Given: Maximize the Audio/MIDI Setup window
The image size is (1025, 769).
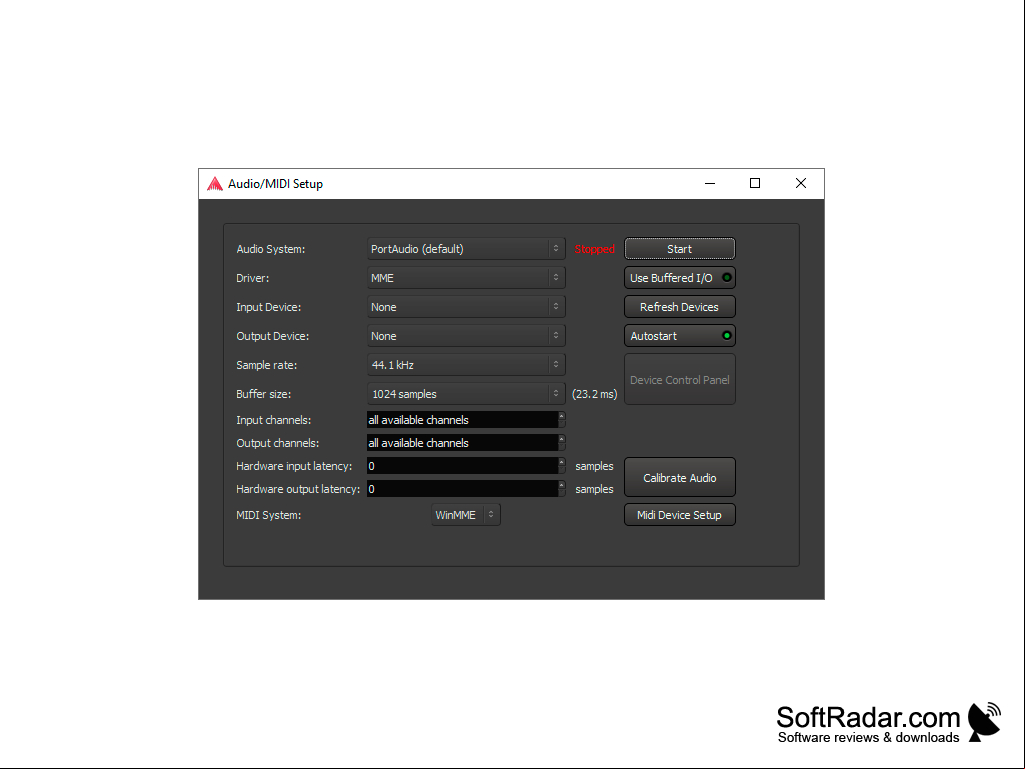Looking at the screenshot, I should [x=755, y=184].
